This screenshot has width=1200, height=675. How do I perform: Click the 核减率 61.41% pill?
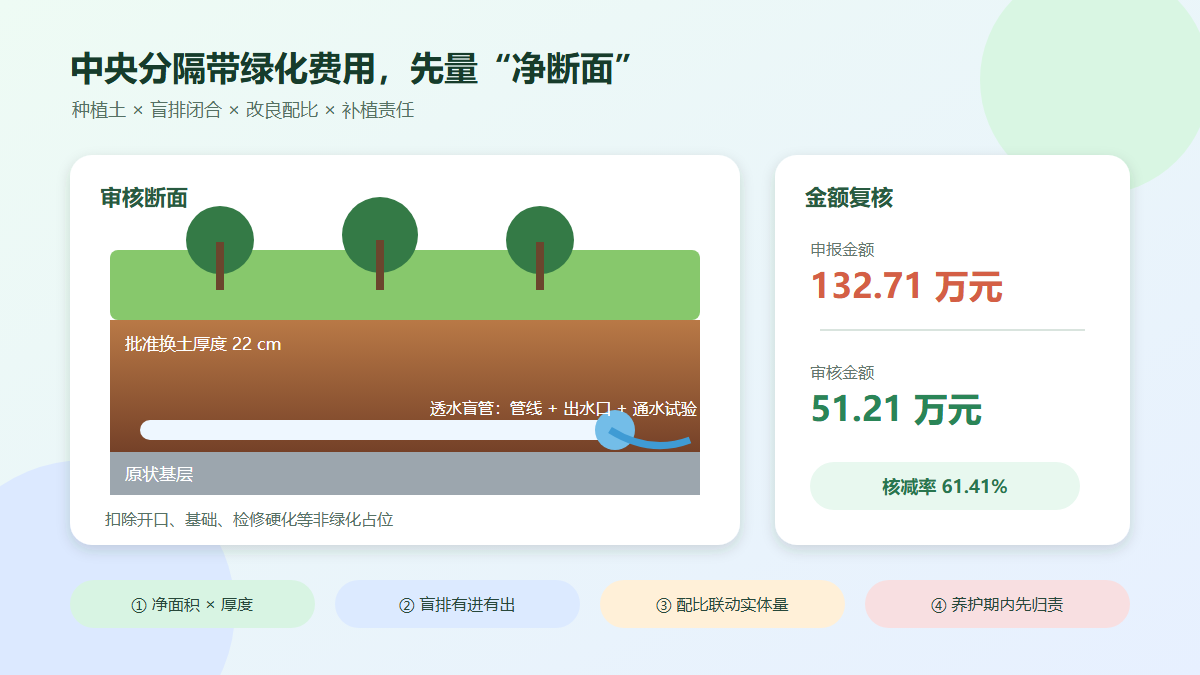click(x=945, y=486)
